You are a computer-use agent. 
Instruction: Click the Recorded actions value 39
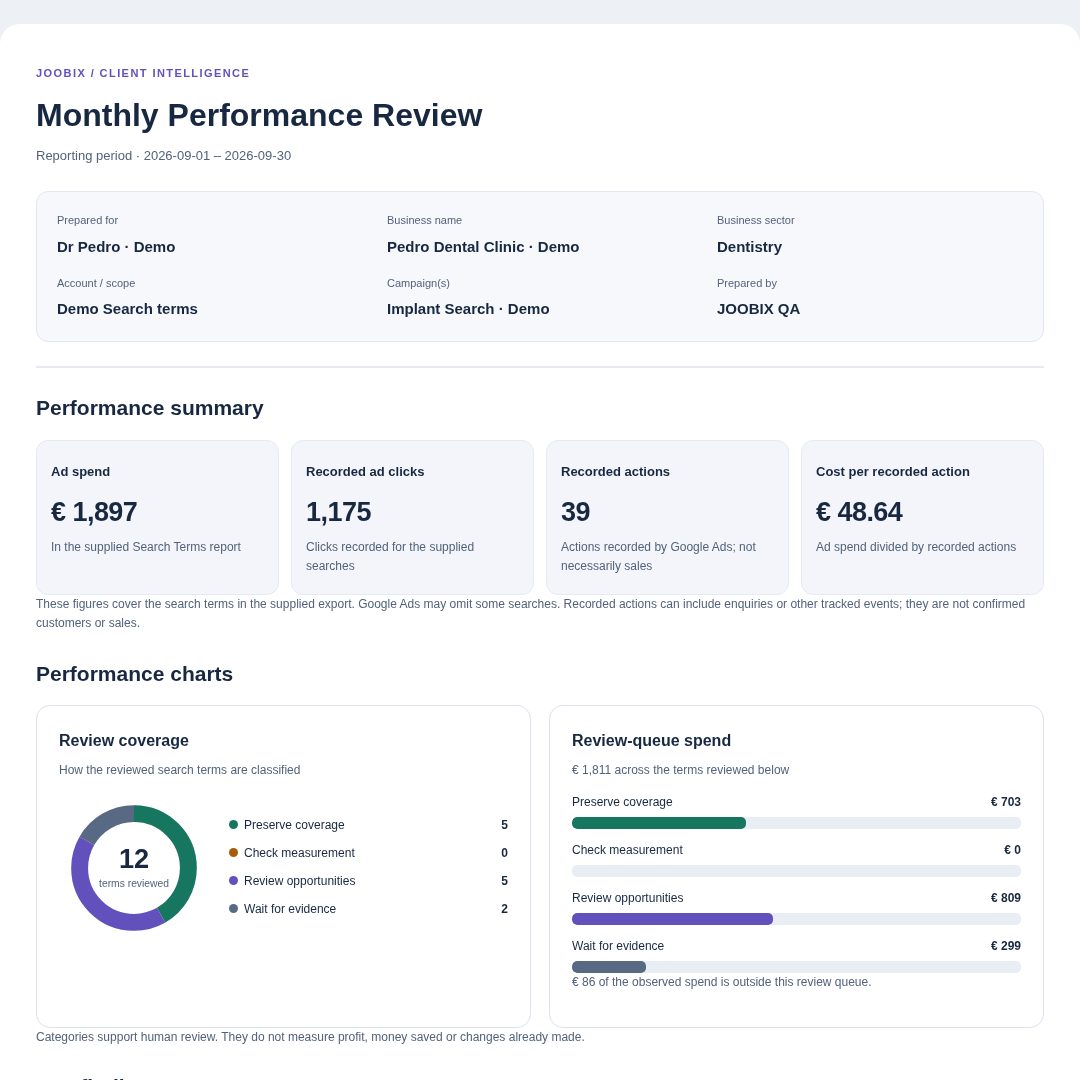575,512
